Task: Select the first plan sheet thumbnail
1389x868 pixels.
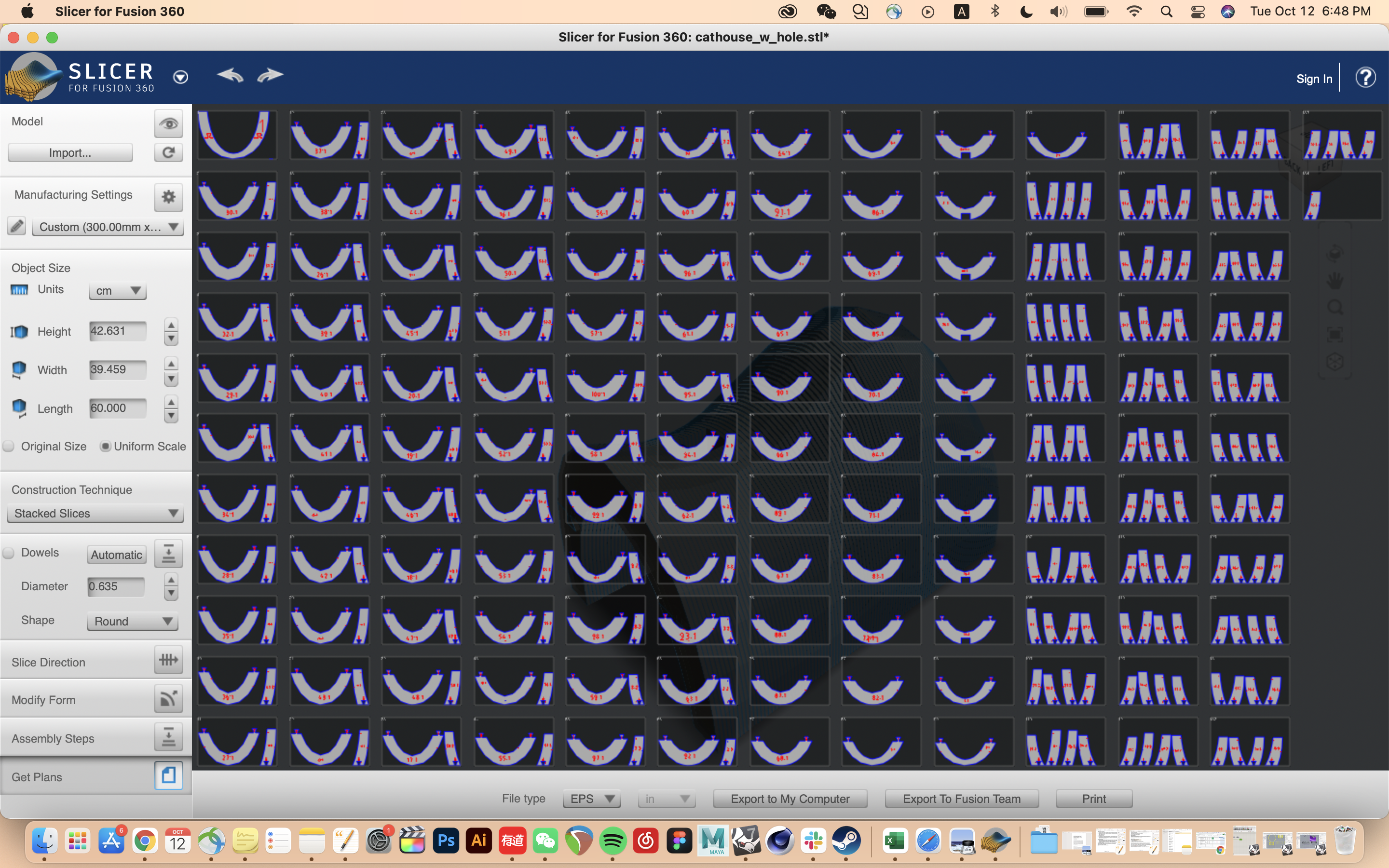Action: click(x=236, y=135)
